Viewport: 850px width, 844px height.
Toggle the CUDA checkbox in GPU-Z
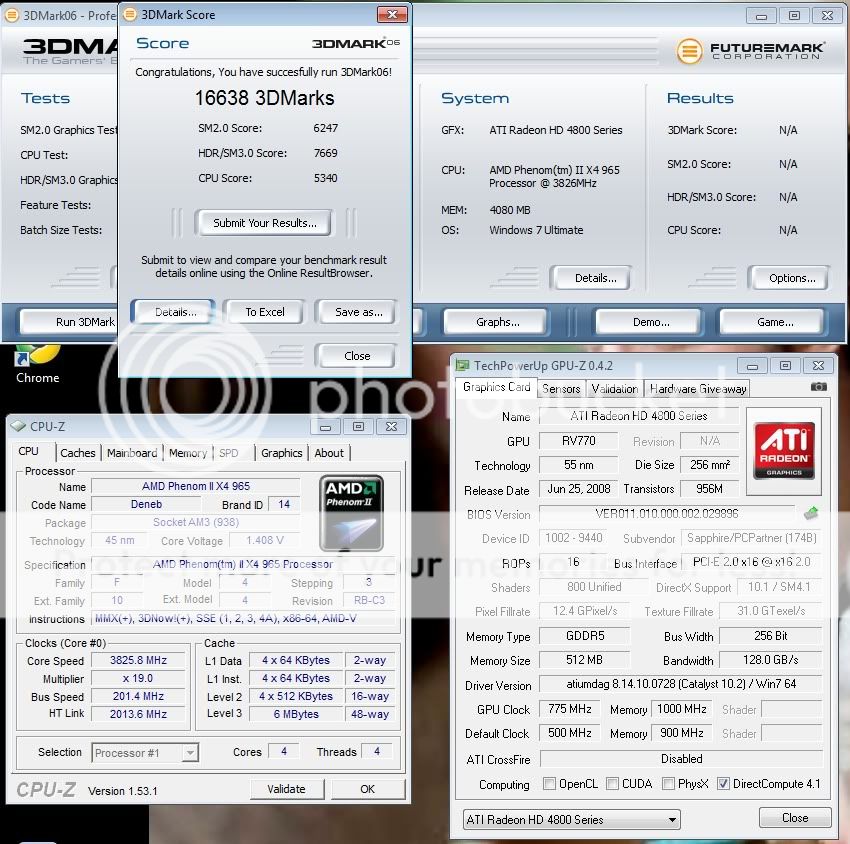[x=612, y=783]
